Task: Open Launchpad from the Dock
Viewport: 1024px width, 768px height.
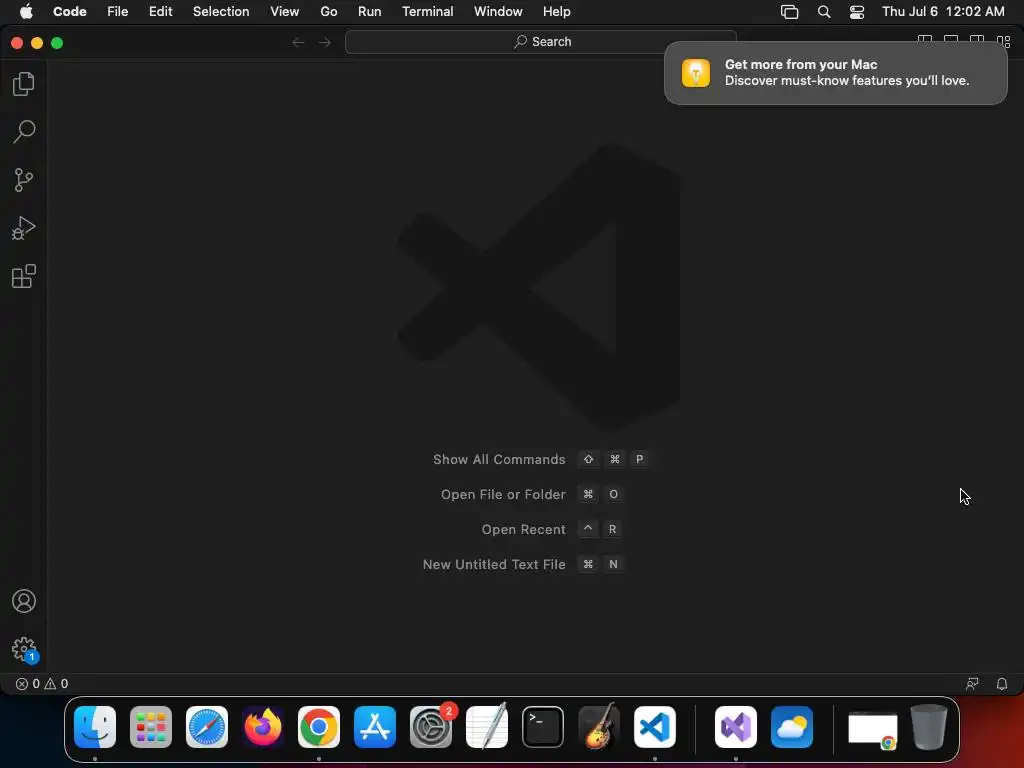Action: click(151, 727)
